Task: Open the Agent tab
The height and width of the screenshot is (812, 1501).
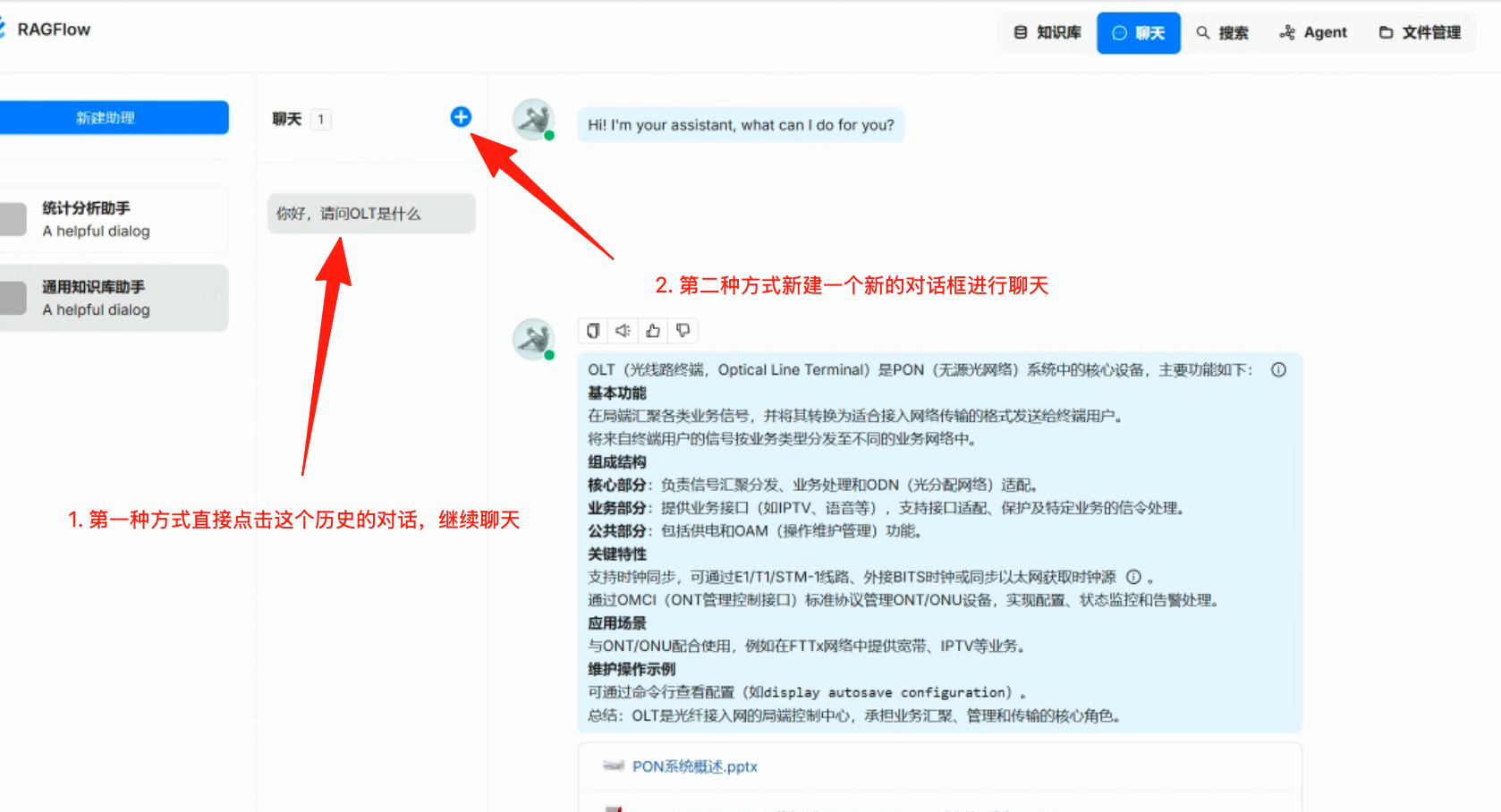Action: pyautogui.click(x=1313, y=33)
